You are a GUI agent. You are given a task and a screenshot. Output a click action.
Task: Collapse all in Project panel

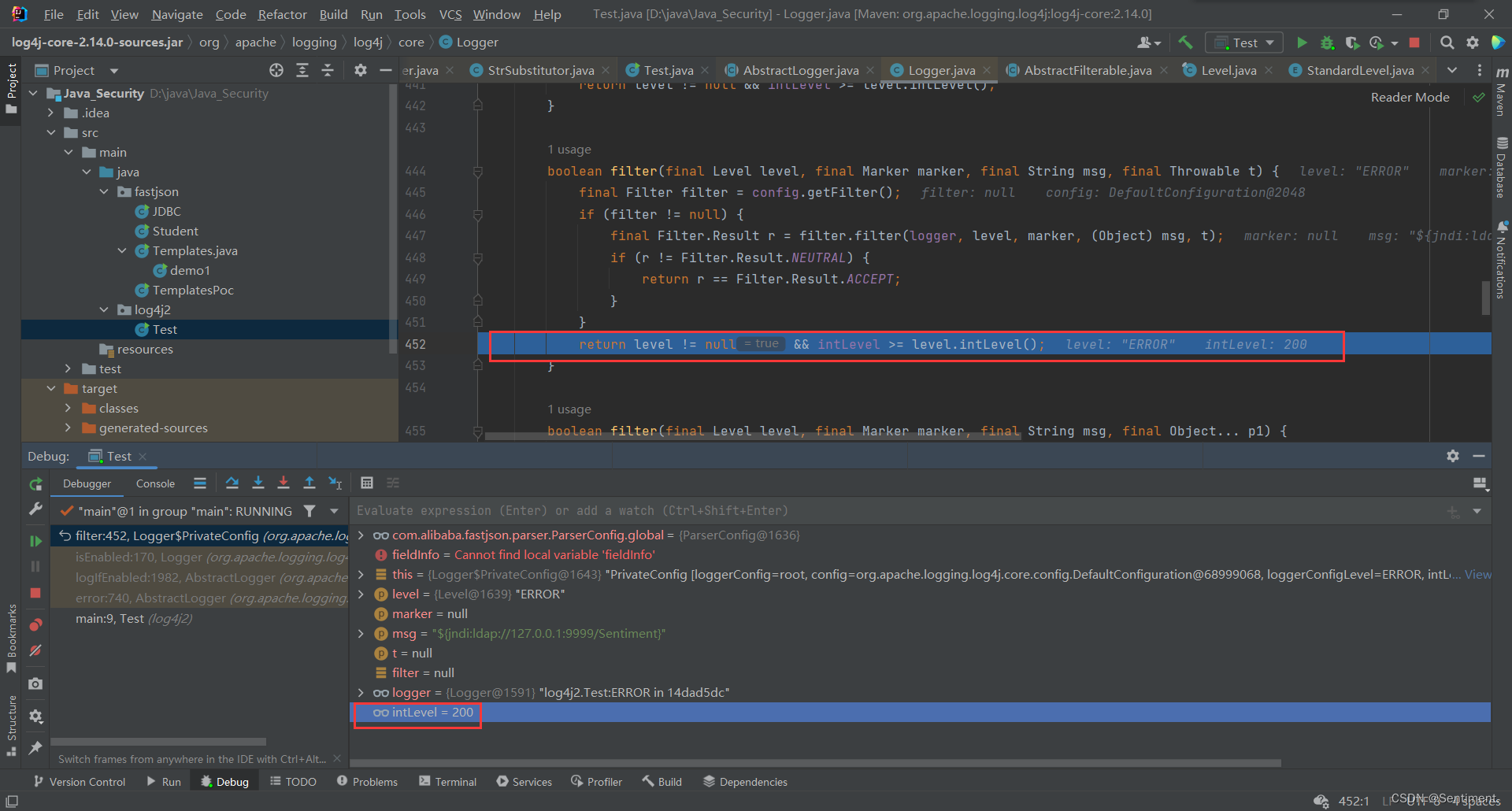pos(328,70)
